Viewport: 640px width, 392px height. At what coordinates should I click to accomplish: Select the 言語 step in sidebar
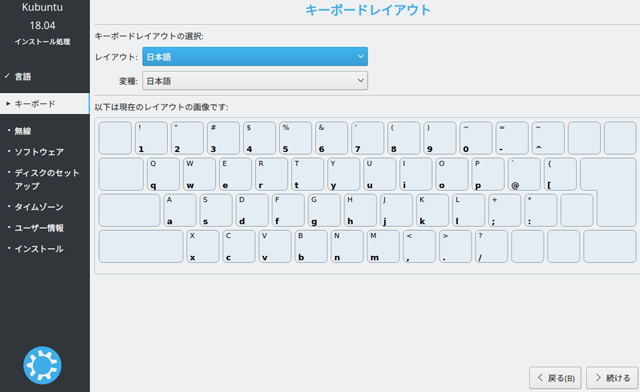(x=23, y=76)
